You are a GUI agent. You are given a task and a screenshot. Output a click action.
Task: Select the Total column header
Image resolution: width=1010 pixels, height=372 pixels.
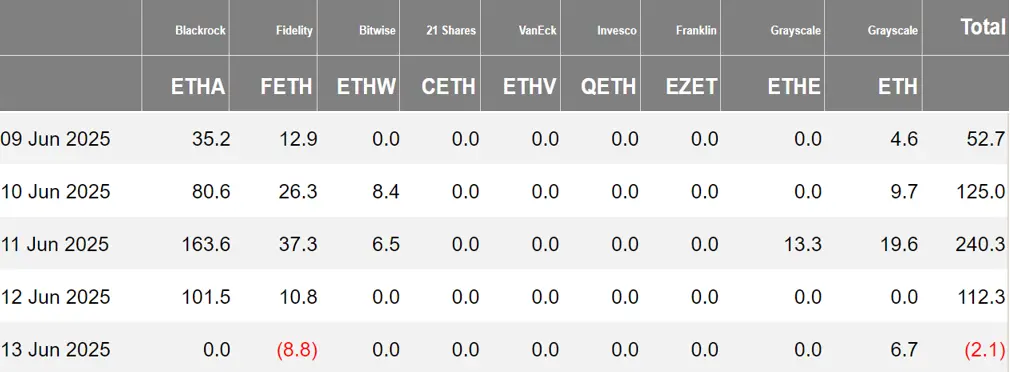[983, 26]
